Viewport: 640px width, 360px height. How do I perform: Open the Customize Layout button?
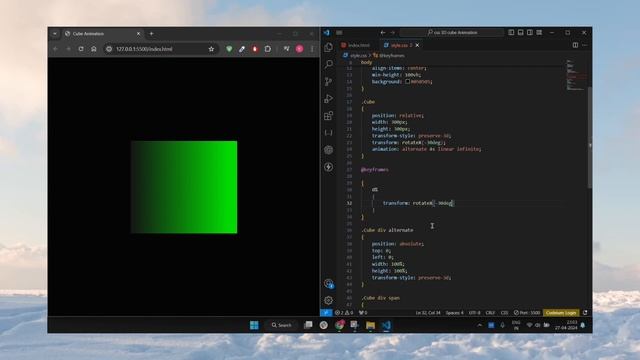point(539,33)
